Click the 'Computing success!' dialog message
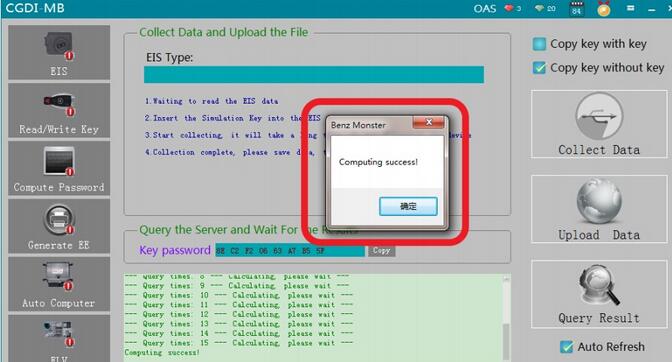Image resolution: width=672 pixels, height=362 pixels. click(x=378, y=162)
